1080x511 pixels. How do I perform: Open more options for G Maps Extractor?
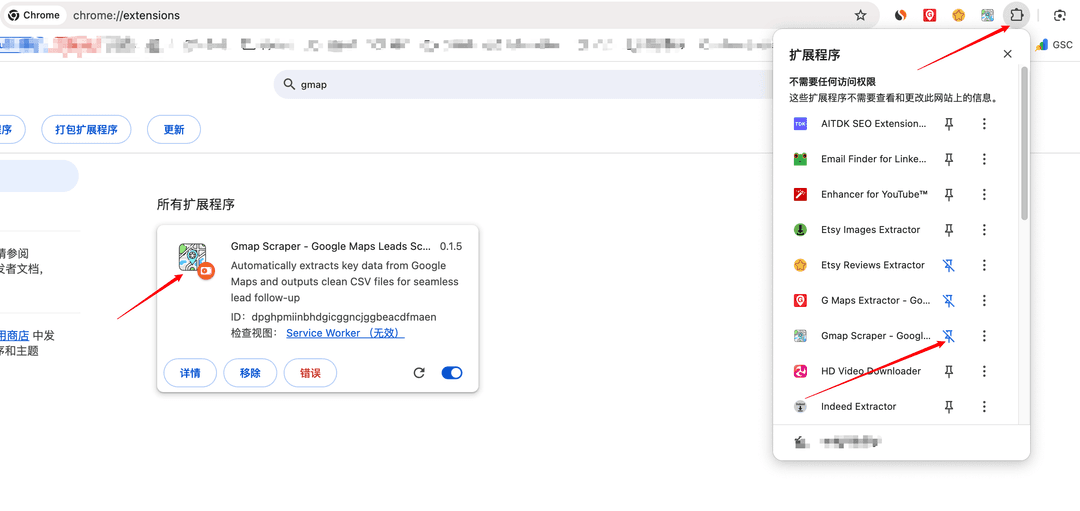[x=984, y=300]
